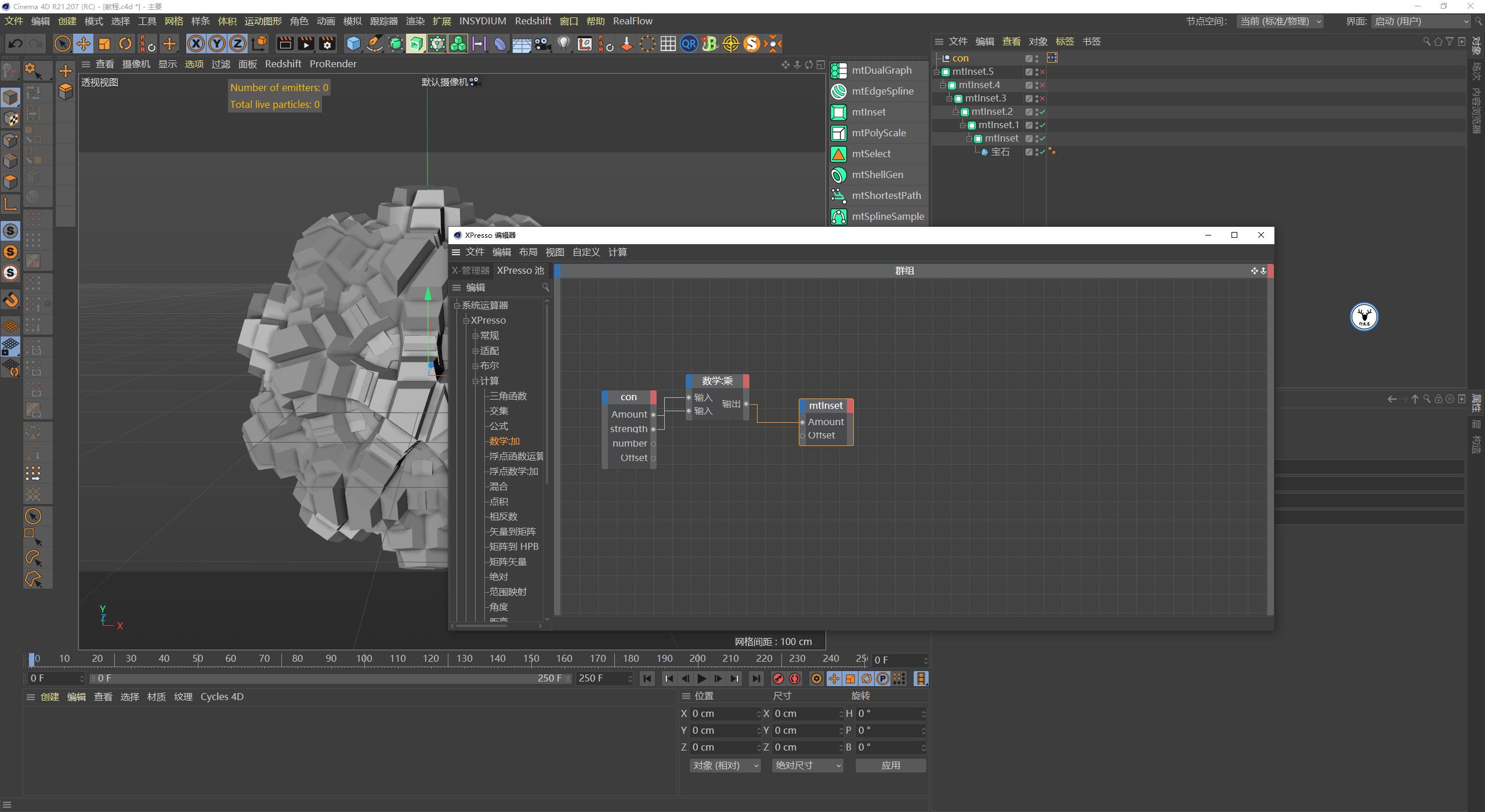Open the 界面 layout dropdown
The height and width of the screenshot is (812, 1485).
(x=1421, y=21)
